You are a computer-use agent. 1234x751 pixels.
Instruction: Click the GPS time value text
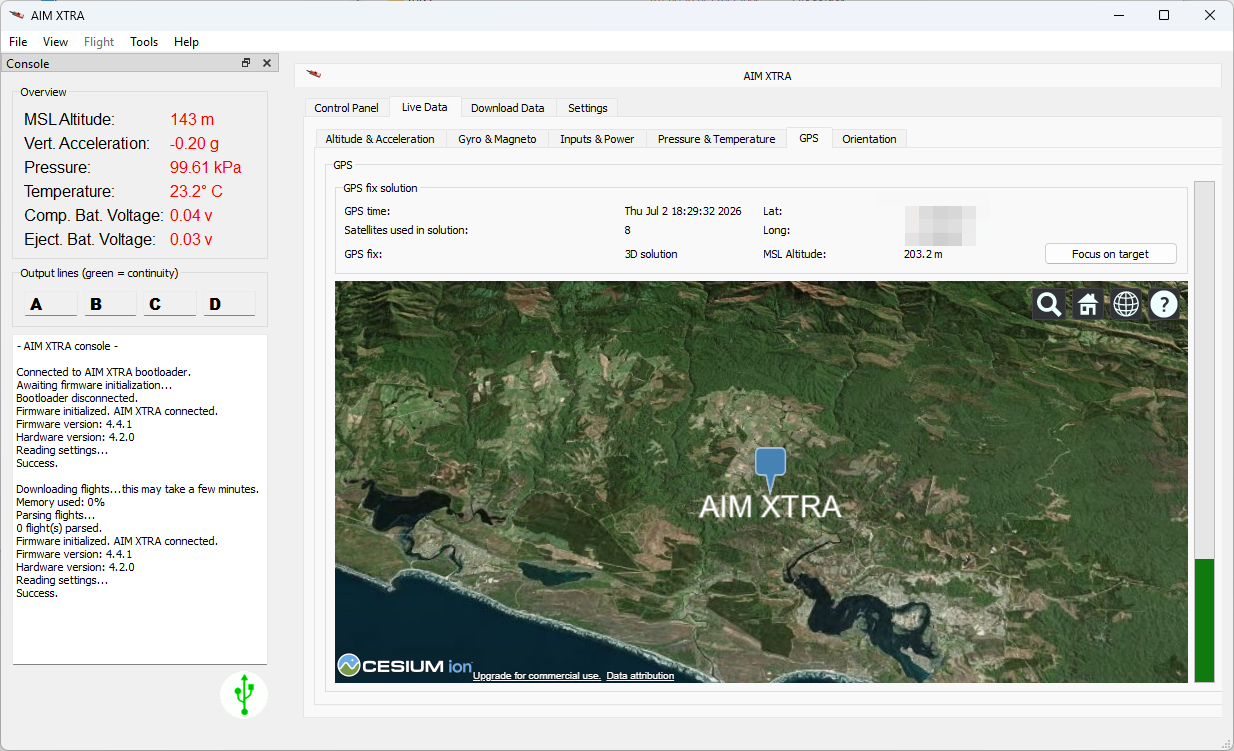[683, 211]
